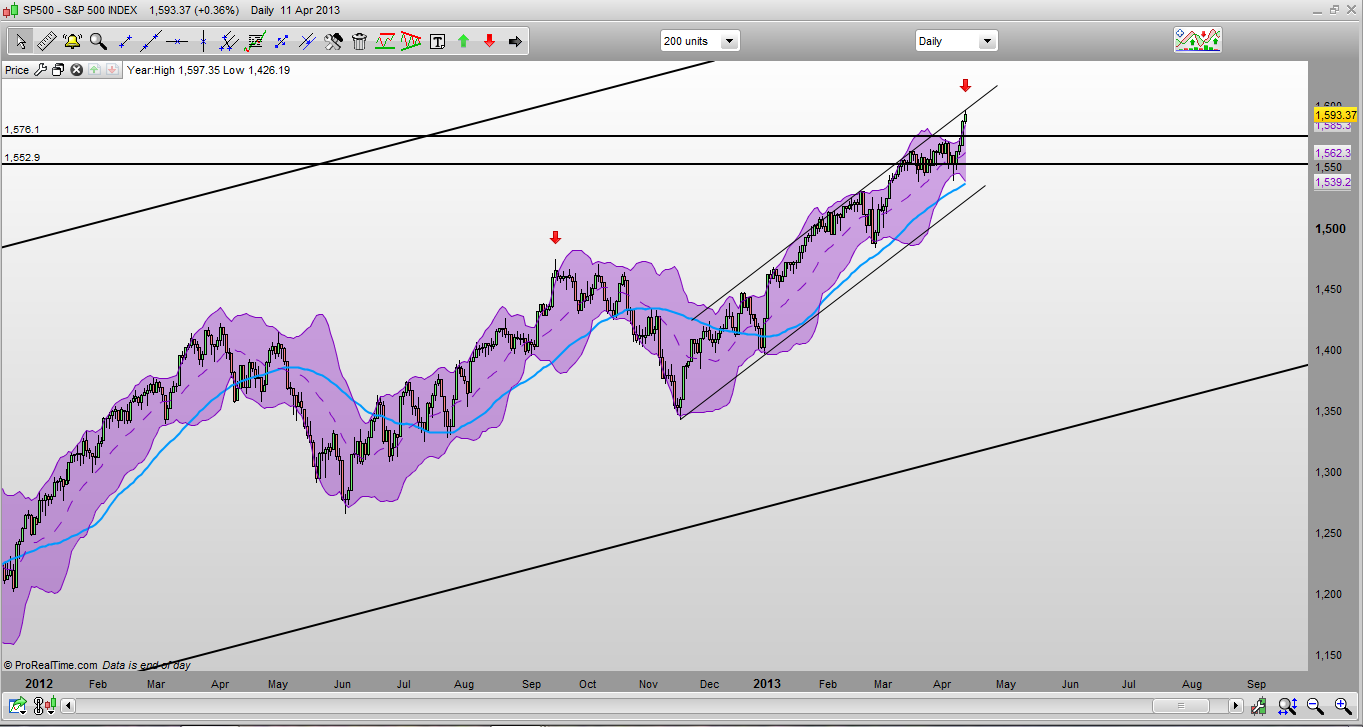The height and width of the screenshot is (727, 1363).
Task: Select the line segment drawing tool
Action: pyautogui.click(x=125, y=41)
